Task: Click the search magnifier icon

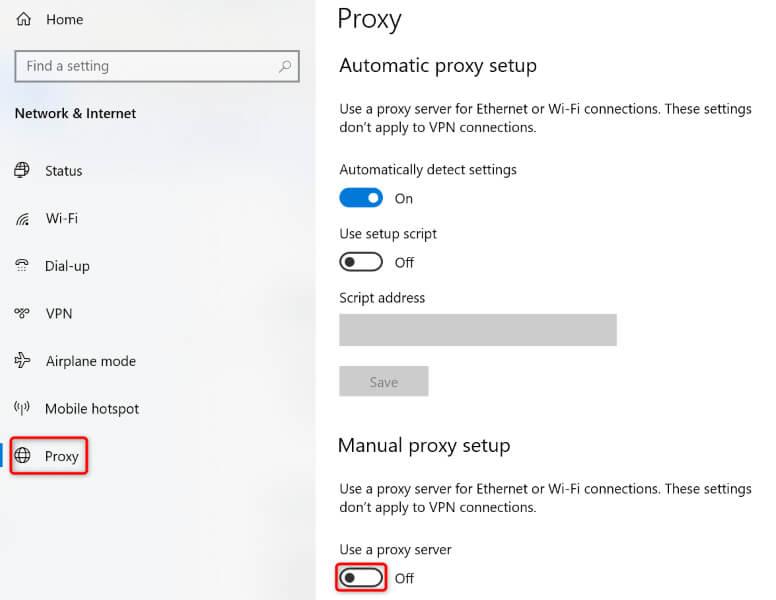Action: click(285, 67)
